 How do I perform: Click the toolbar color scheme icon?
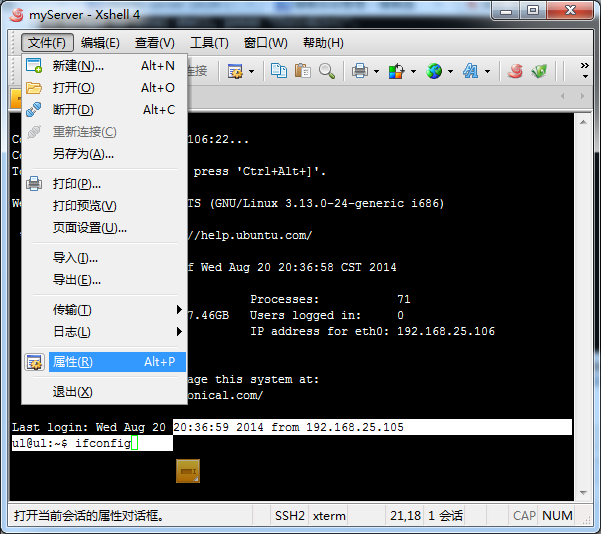pyautogui.click(x=396, y=71)
